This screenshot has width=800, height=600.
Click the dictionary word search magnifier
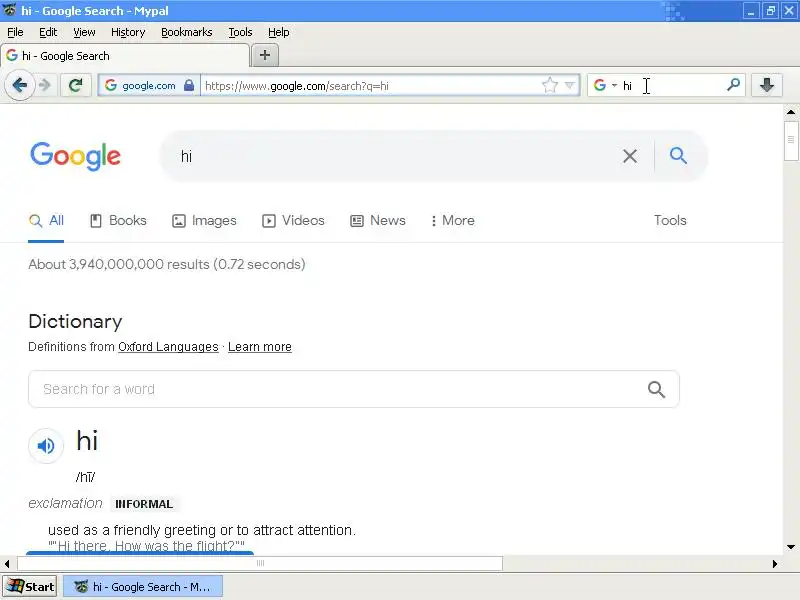(x=656, y=389)
